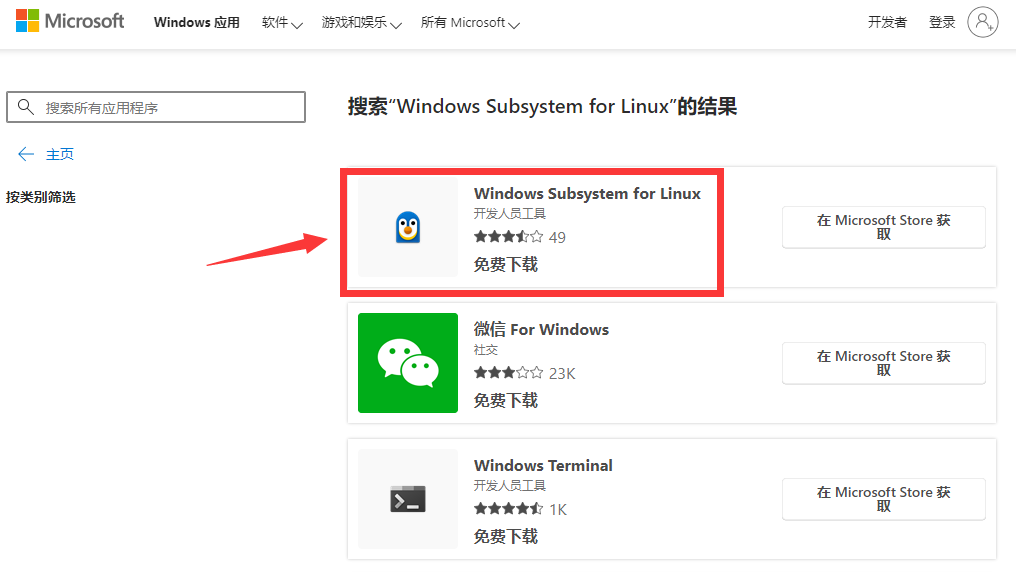Click the search magnifier icon

[25, 107]
